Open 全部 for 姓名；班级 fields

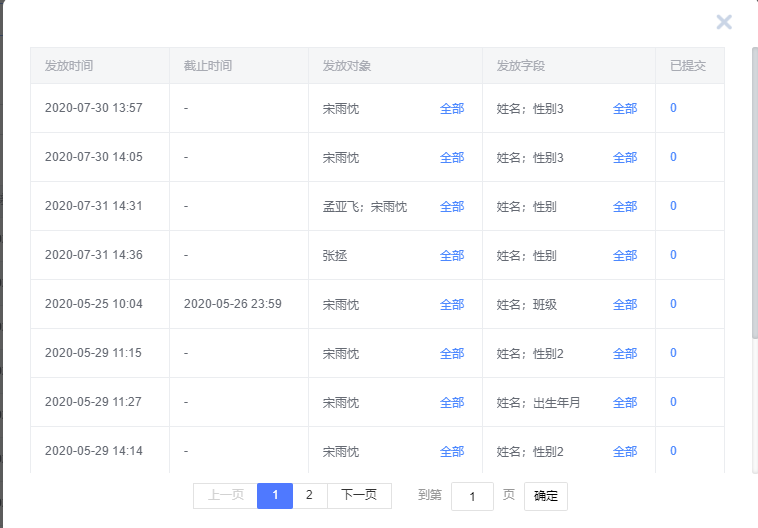coord(625,304)
